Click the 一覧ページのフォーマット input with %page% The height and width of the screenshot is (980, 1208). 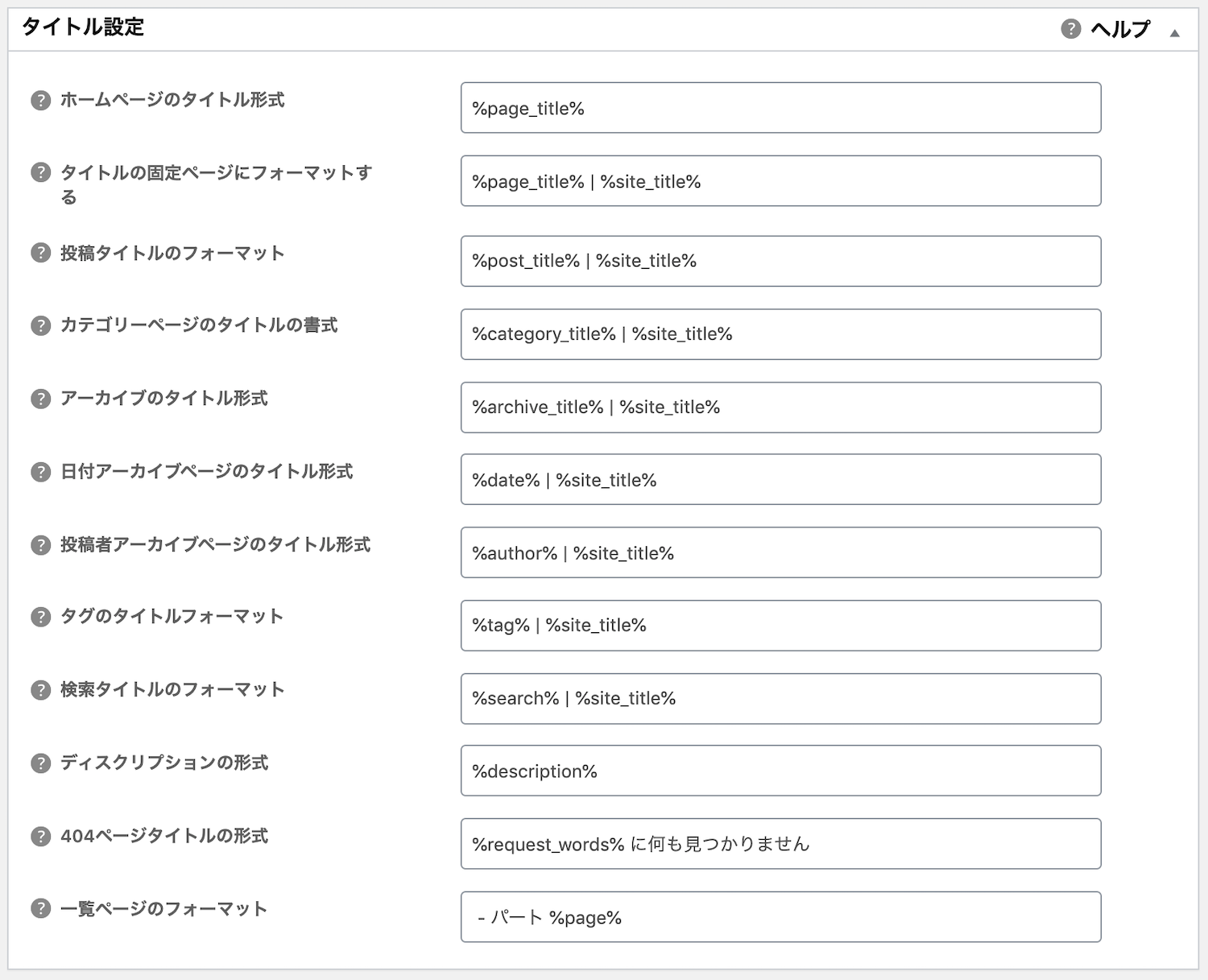tap(780, 917)
